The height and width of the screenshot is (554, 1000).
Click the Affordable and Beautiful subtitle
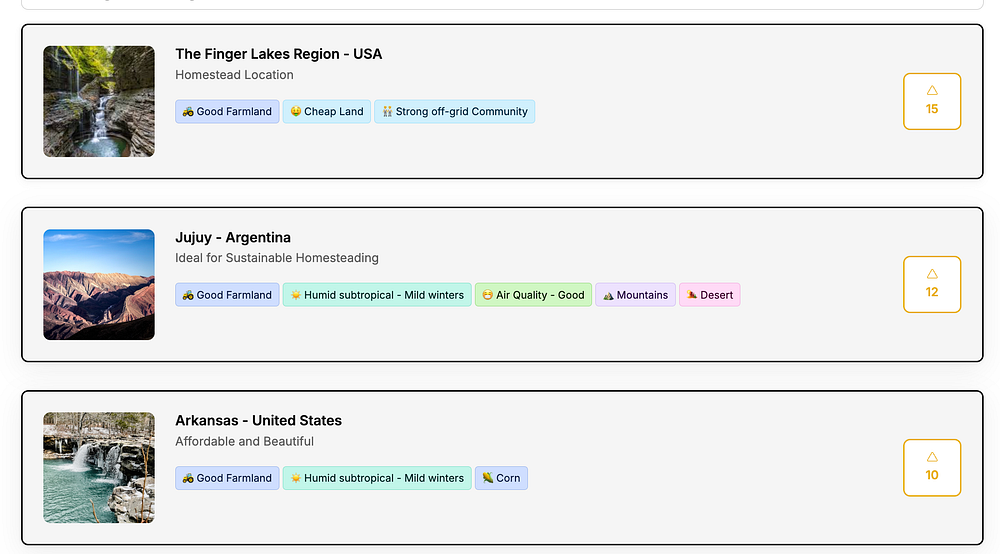pos(244,441)
